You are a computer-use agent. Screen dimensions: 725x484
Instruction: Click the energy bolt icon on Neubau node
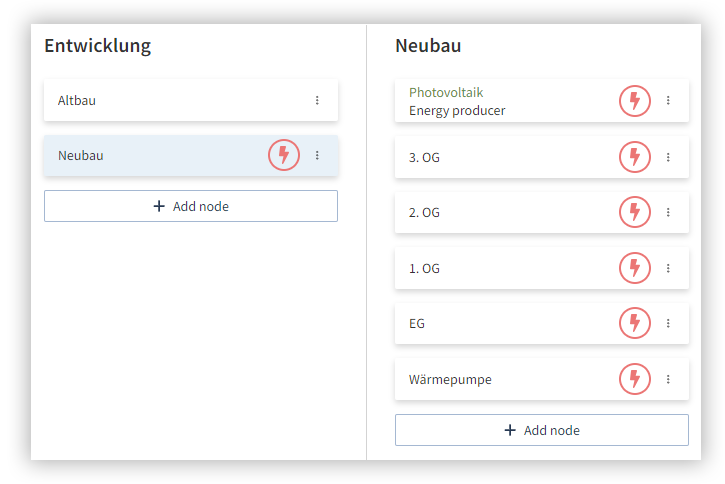click(x=283, y=155)
